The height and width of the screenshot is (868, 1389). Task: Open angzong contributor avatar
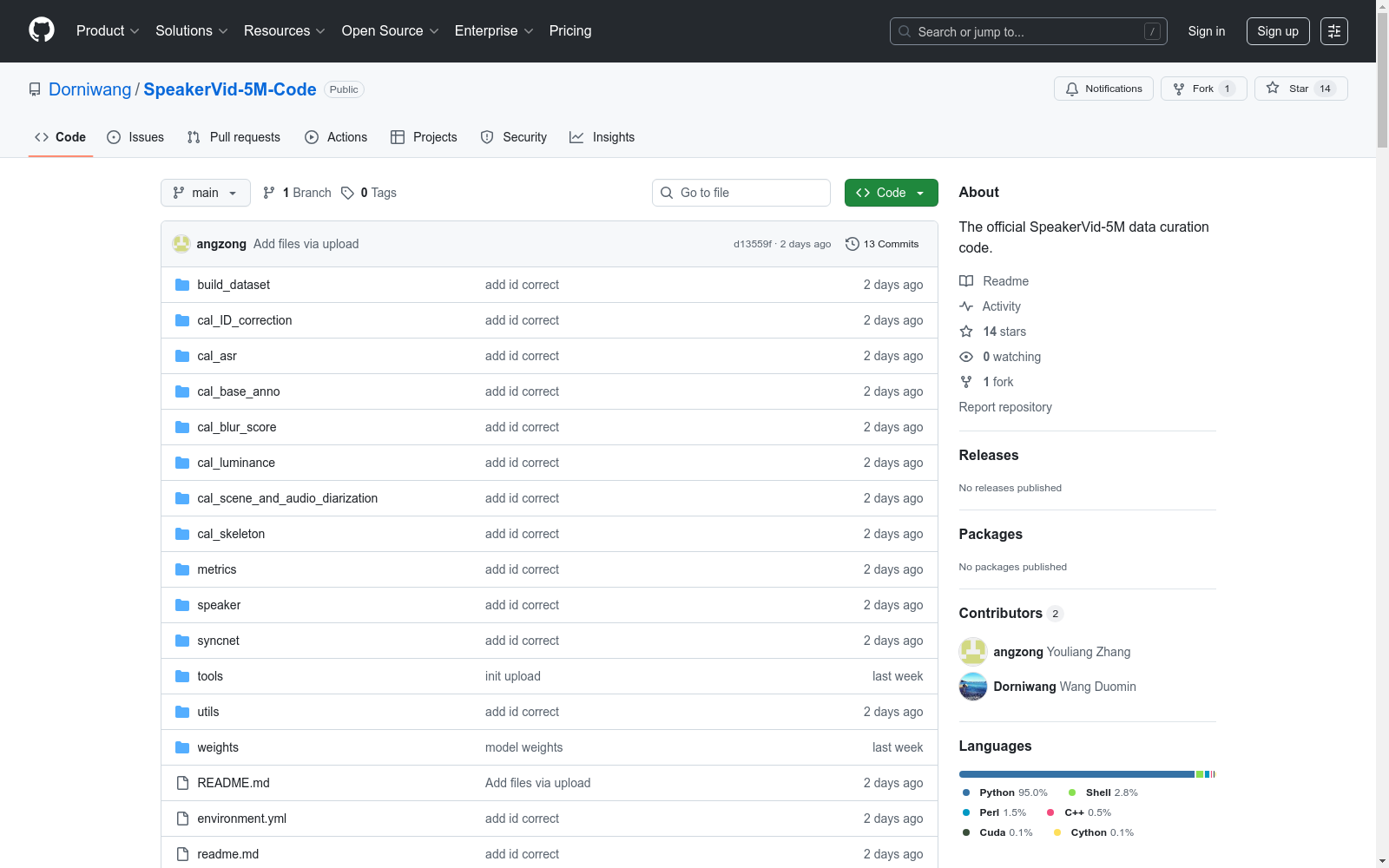tap(973, 652)
